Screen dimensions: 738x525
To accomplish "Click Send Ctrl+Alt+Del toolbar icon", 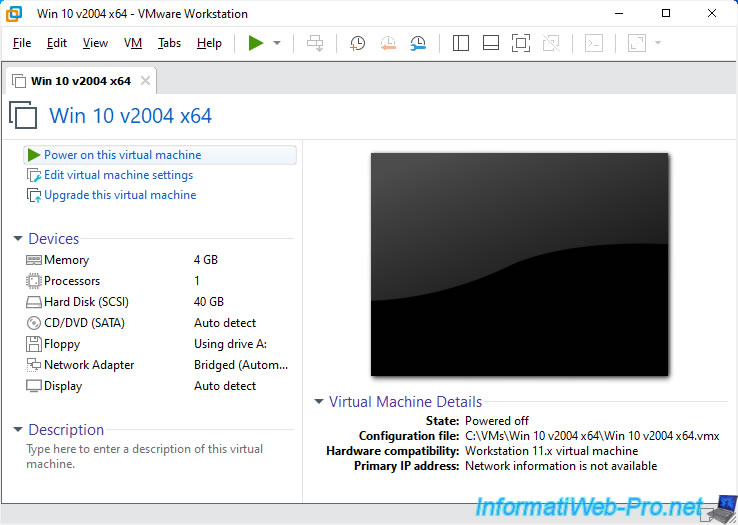I will tap(315, 43).
